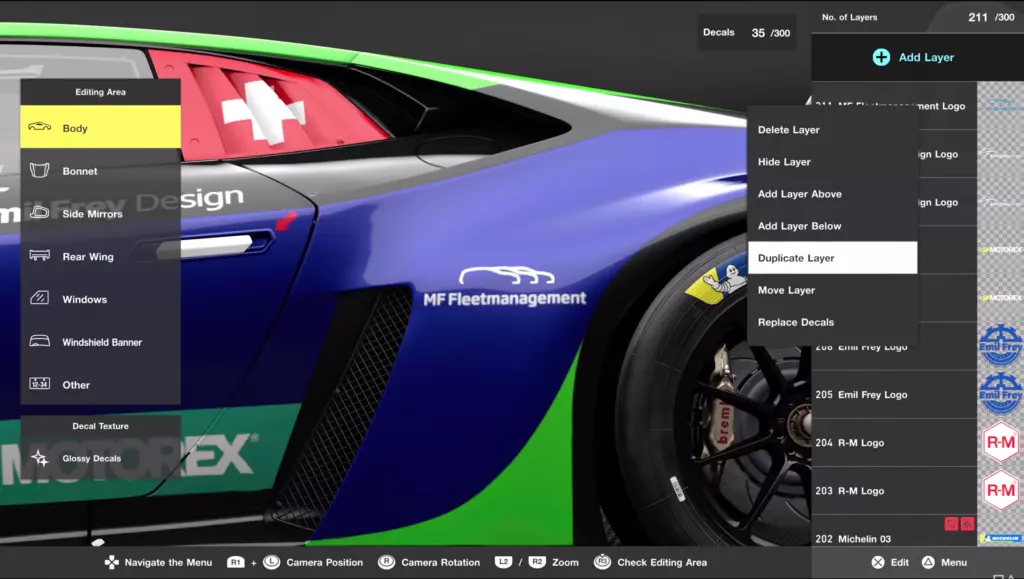
Task: Open the Glossy Decals sparkle icon
Action: click(40, 458)
